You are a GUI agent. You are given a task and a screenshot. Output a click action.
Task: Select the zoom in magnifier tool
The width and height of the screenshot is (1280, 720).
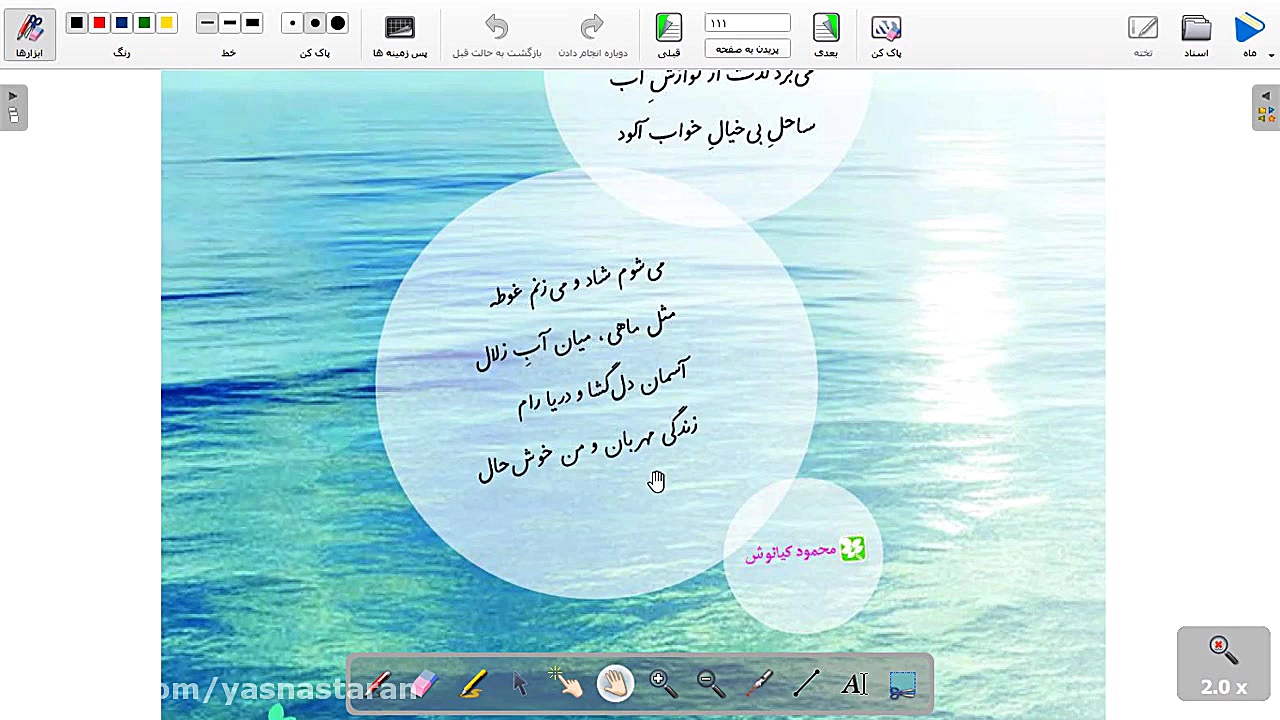point(662,684)
